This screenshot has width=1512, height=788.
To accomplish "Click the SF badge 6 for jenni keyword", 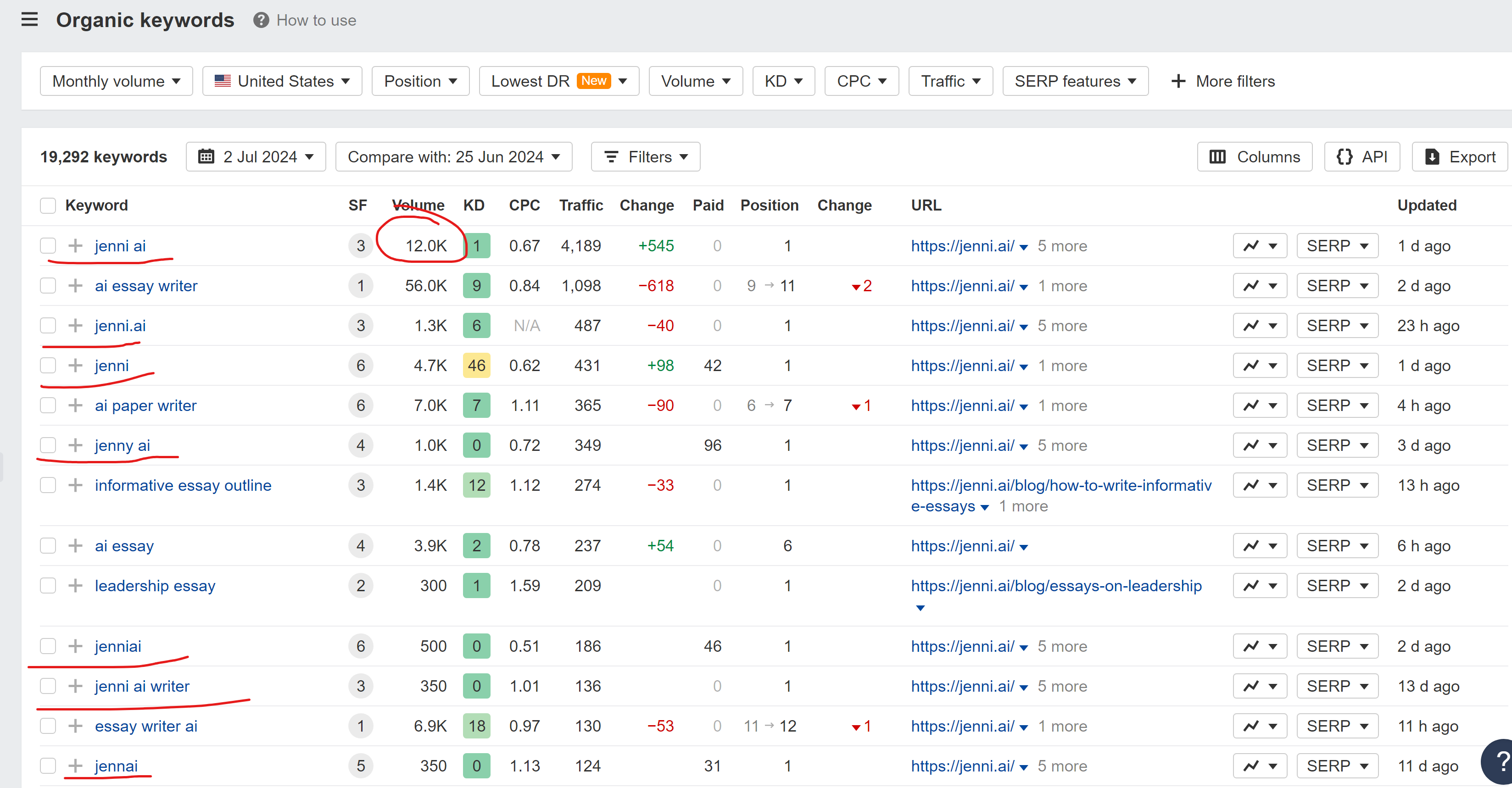I will click(x=360, y=366).
